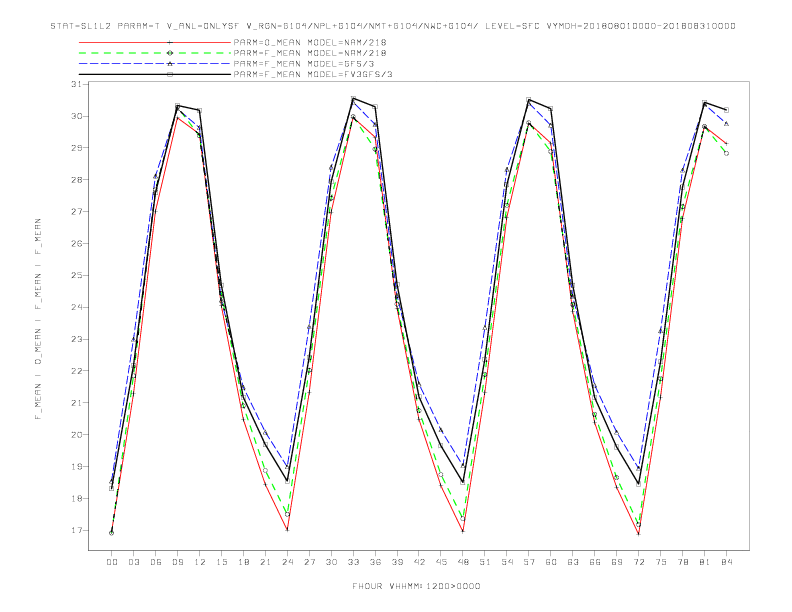Click y-axis tick label 26
This screenshot has height=612, width=792.
(x=76, y=243)
